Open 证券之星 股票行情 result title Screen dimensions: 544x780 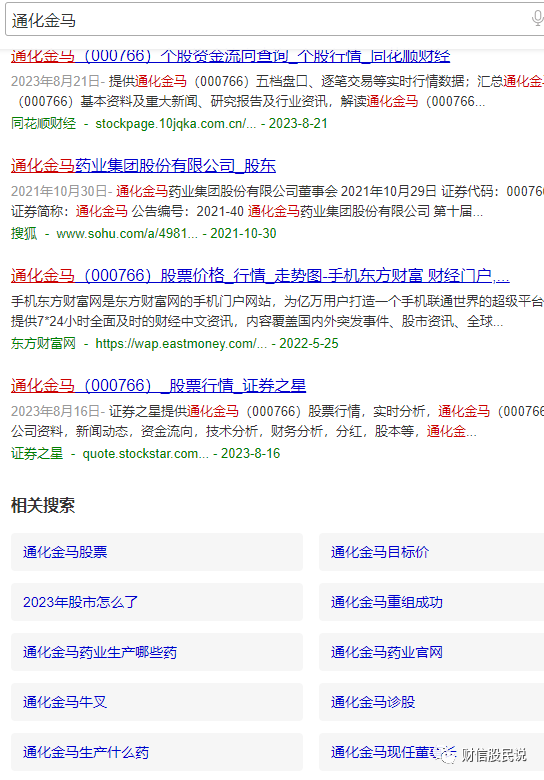[x=158, y=386]
